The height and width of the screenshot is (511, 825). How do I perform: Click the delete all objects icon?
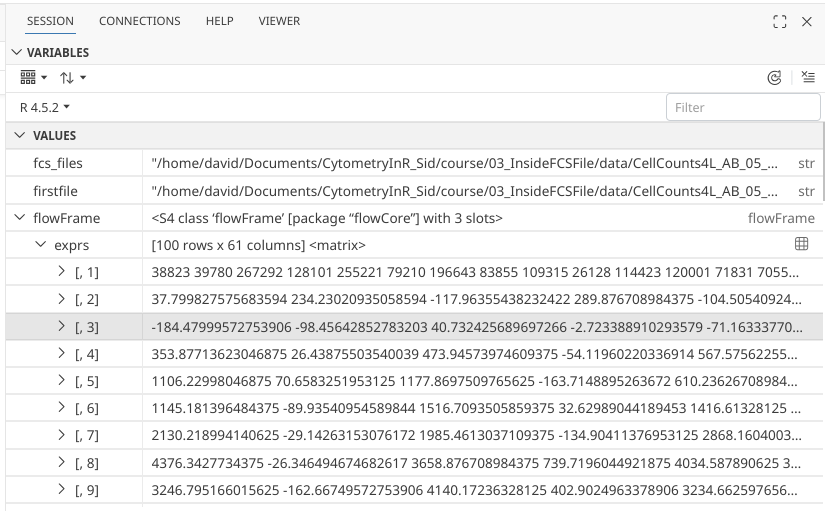[x=808, y=77]
